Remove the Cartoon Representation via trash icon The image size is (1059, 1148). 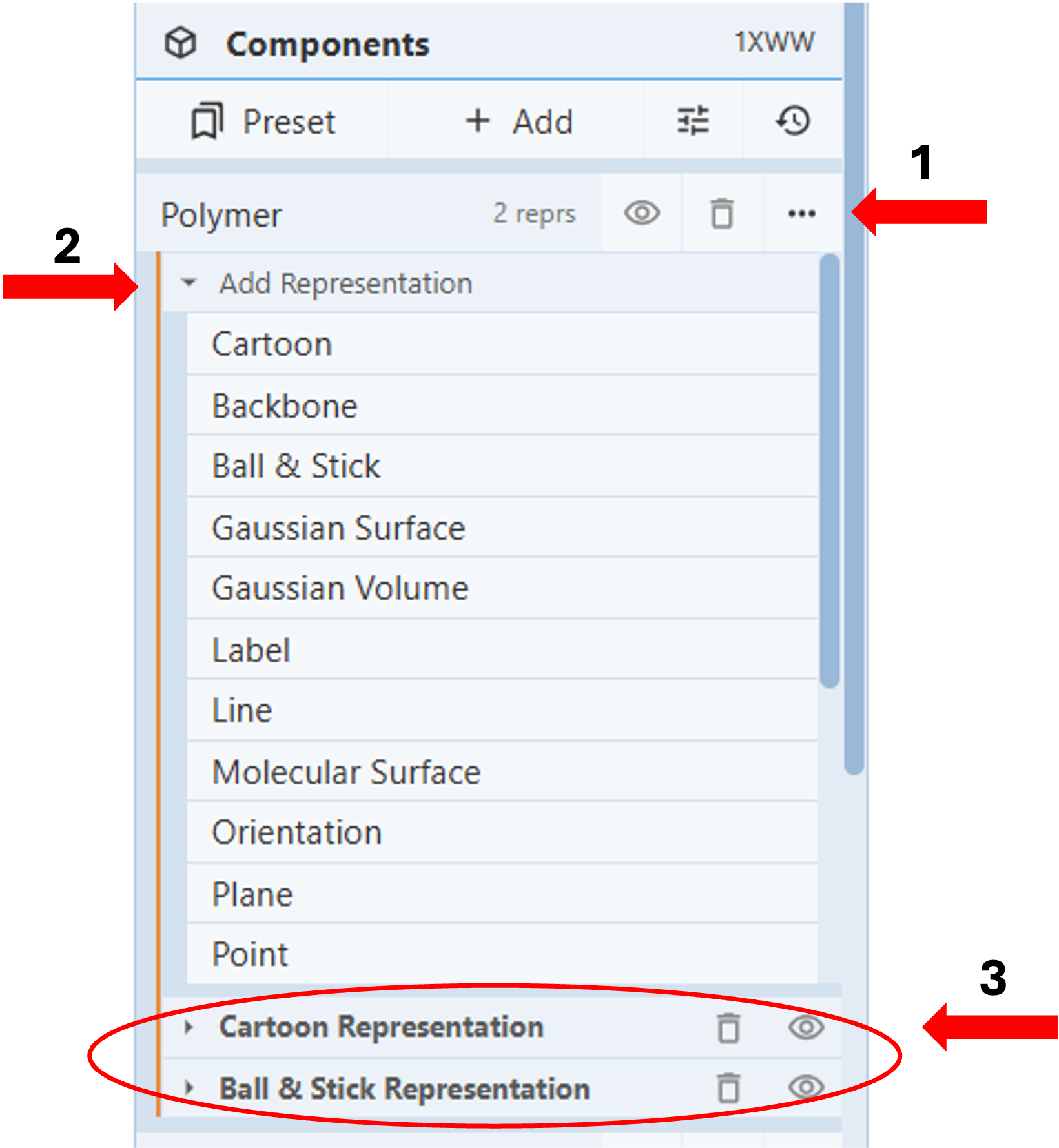pos(729,1028)
